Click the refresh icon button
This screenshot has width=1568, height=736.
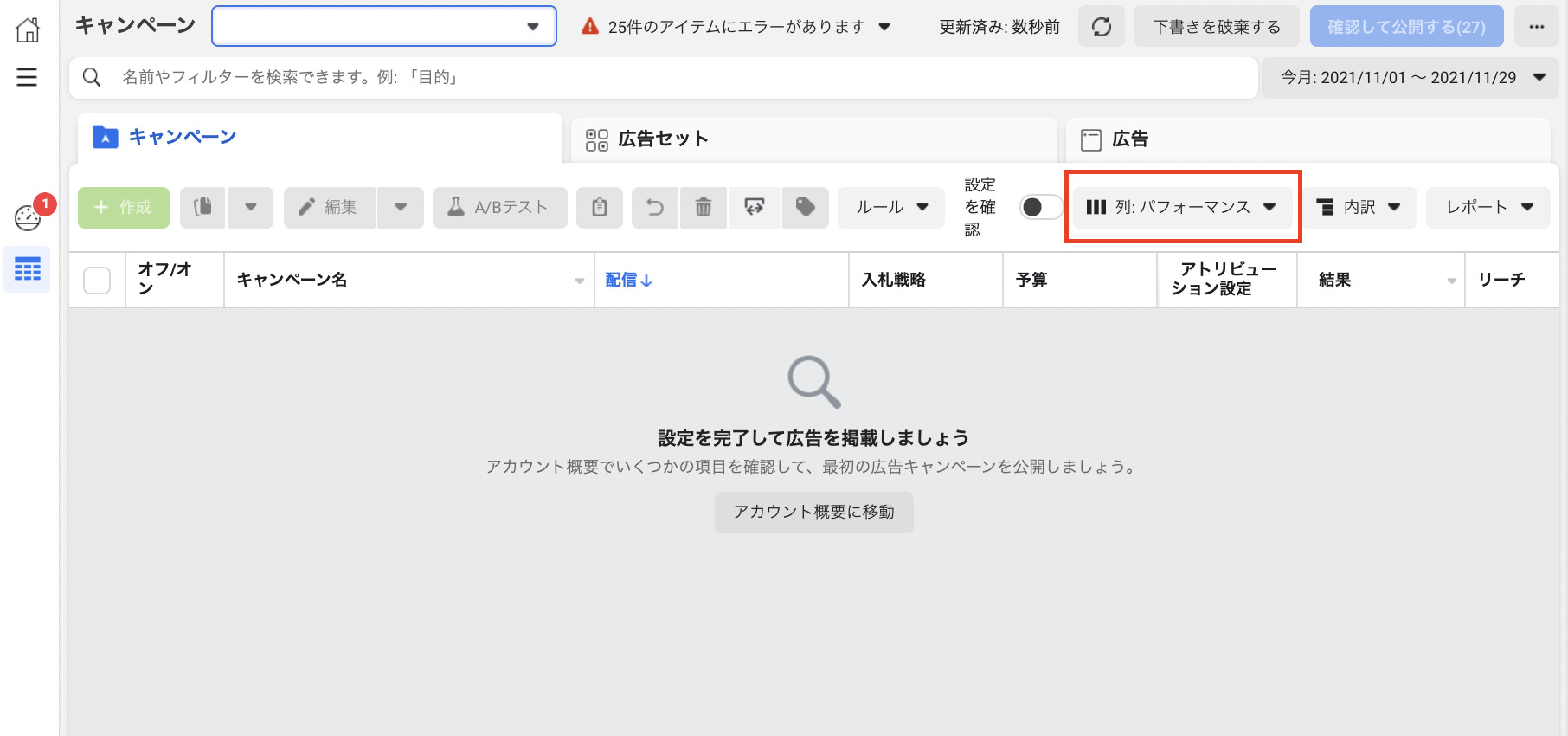(x=1101, y=27)
